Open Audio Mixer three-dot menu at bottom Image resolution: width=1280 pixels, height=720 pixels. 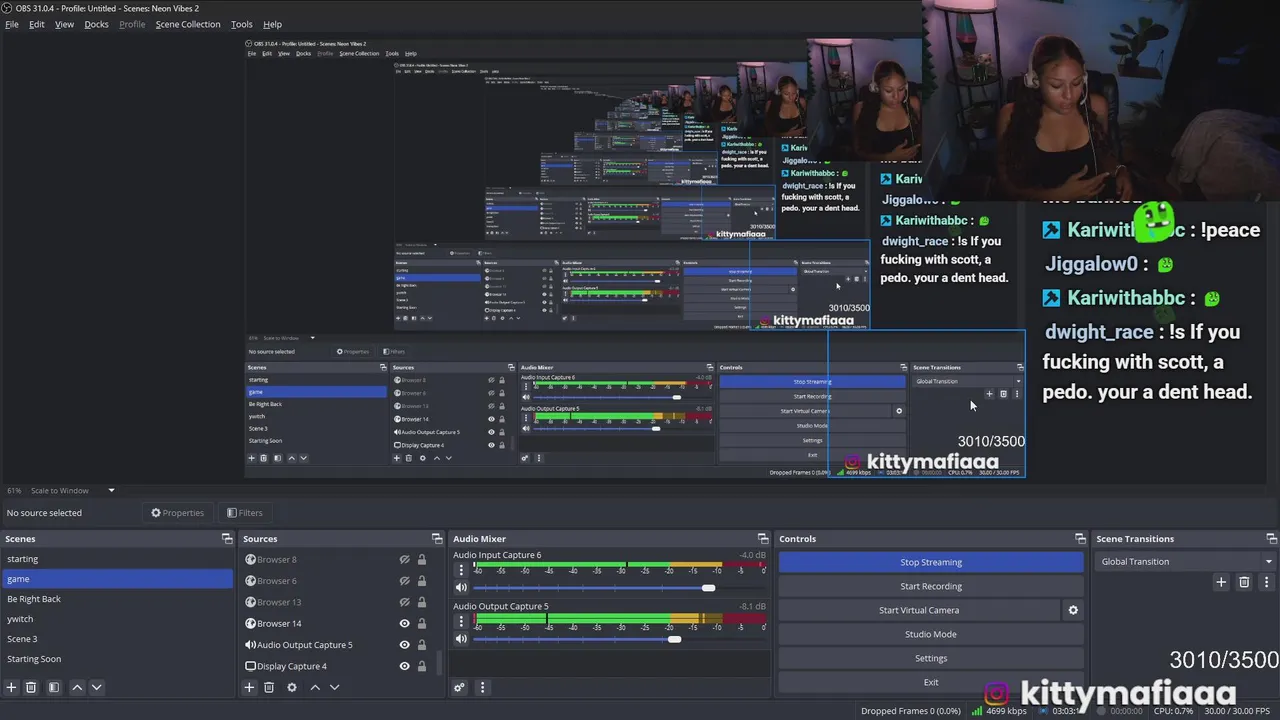click(482, 687)
